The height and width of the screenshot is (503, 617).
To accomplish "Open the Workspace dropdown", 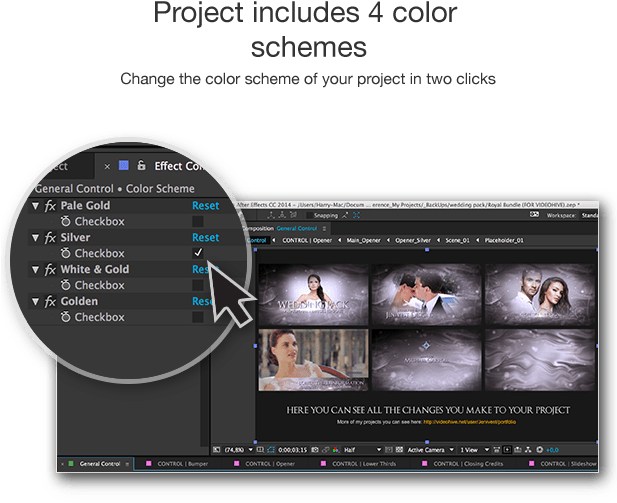I will click(x=589, y=215).
